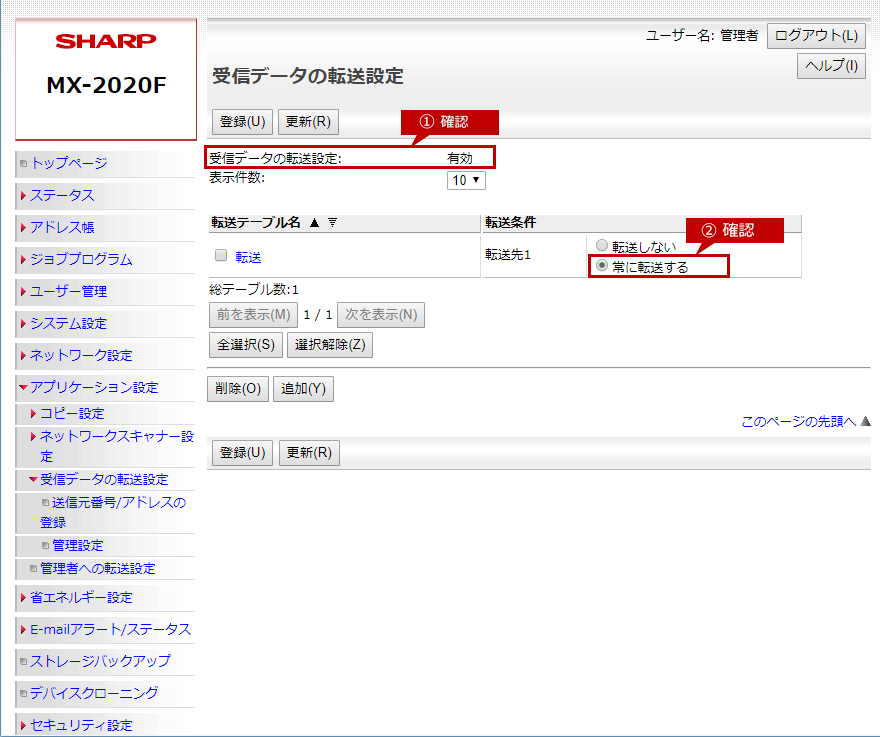Click the top-of-page arrow icon

(866, 422)
